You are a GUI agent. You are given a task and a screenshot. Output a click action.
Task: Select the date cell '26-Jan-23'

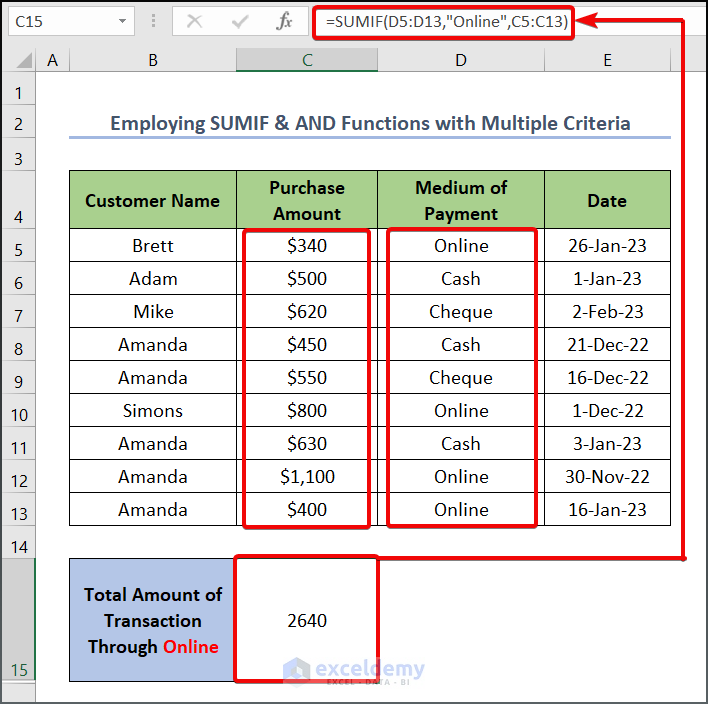point(607,245)
